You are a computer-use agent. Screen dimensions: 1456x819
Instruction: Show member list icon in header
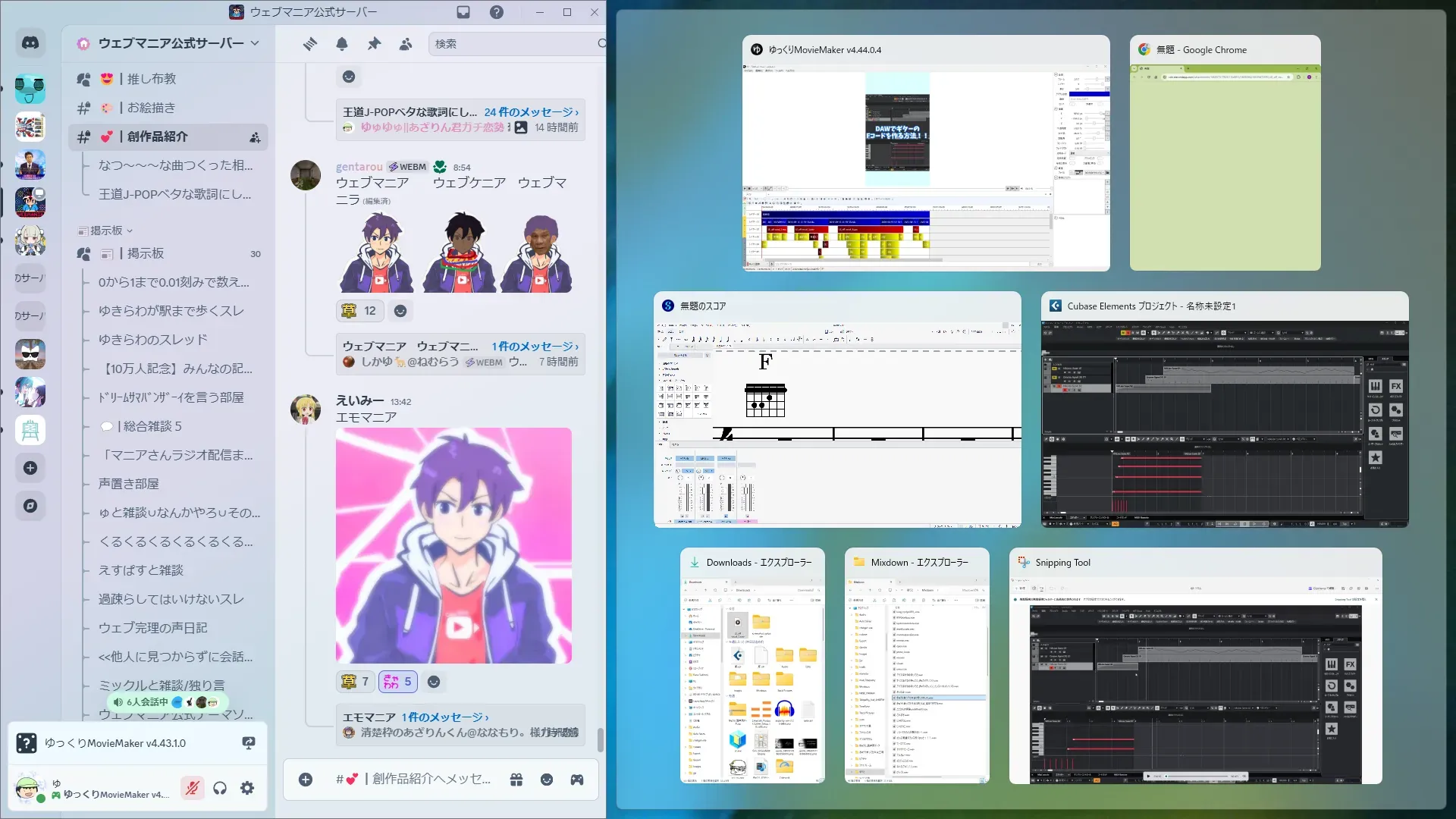(406, 44)
